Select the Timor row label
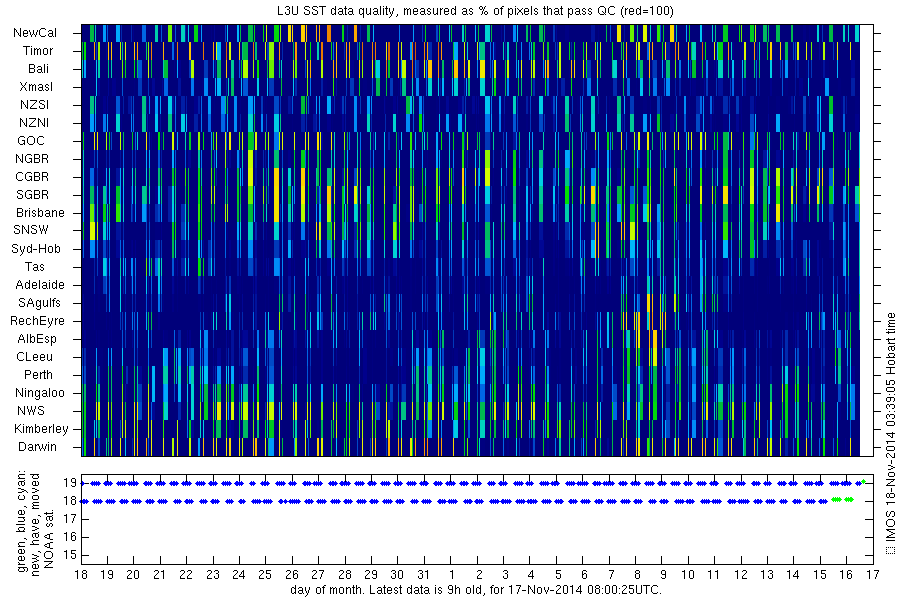 coord(38,51)
